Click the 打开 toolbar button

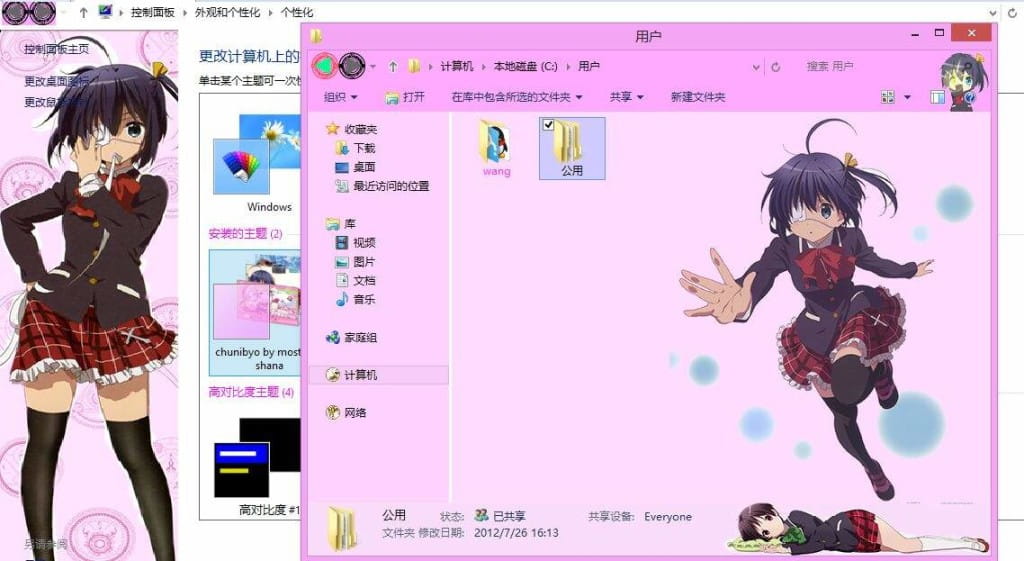tap(405, 97)
